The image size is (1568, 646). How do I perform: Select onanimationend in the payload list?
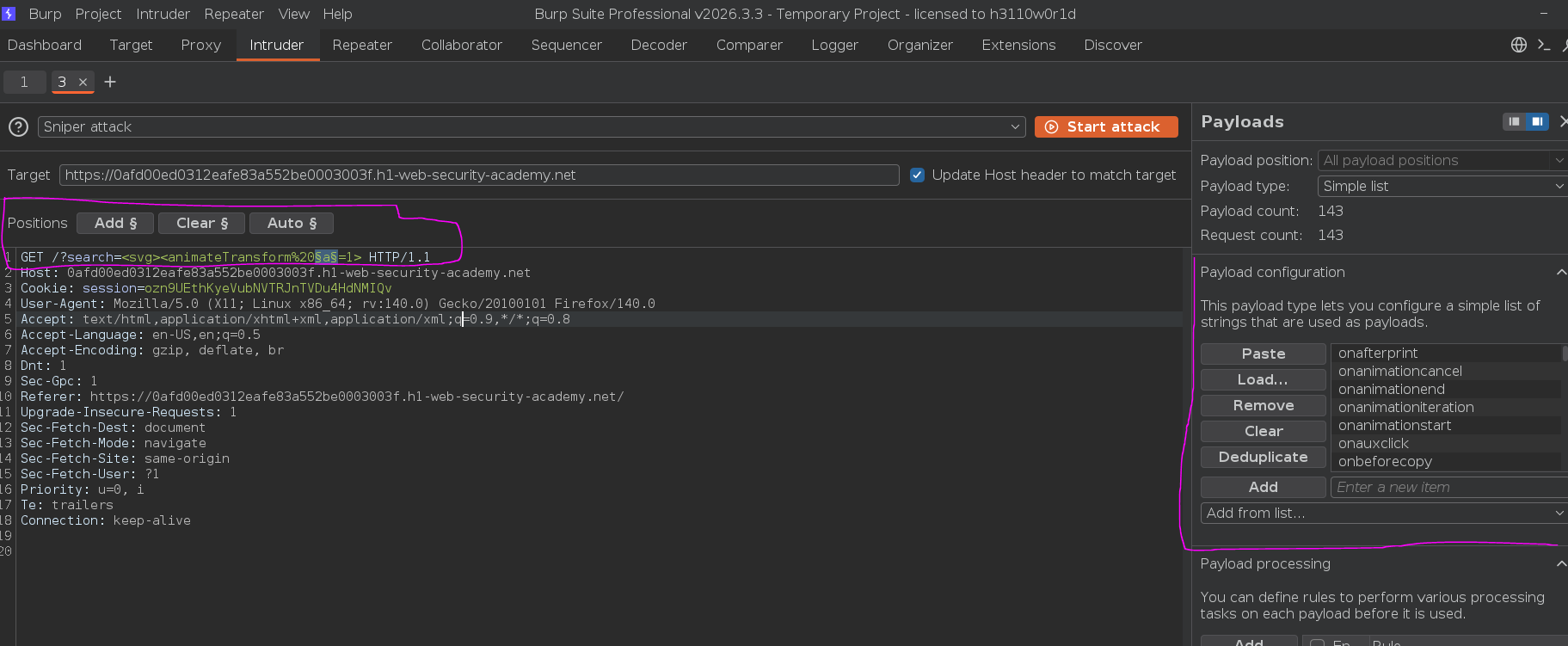(1446, 389)
